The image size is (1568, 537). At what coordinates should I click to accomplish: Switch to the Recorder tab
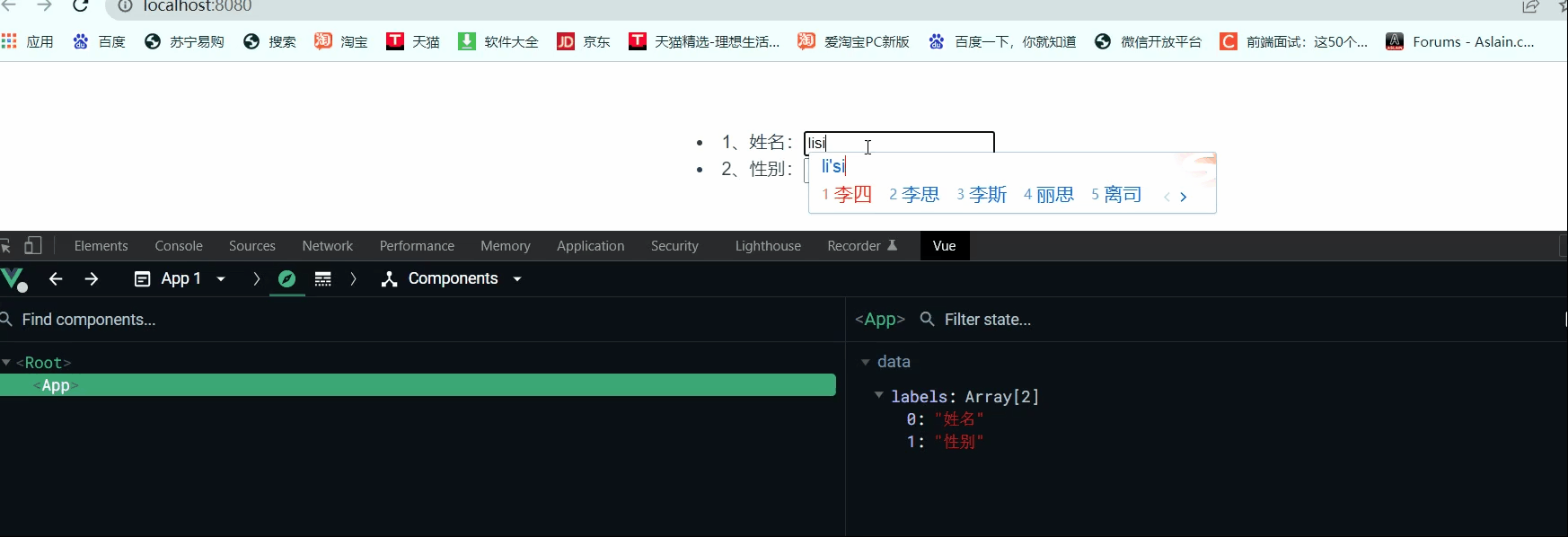click(862, 246)
